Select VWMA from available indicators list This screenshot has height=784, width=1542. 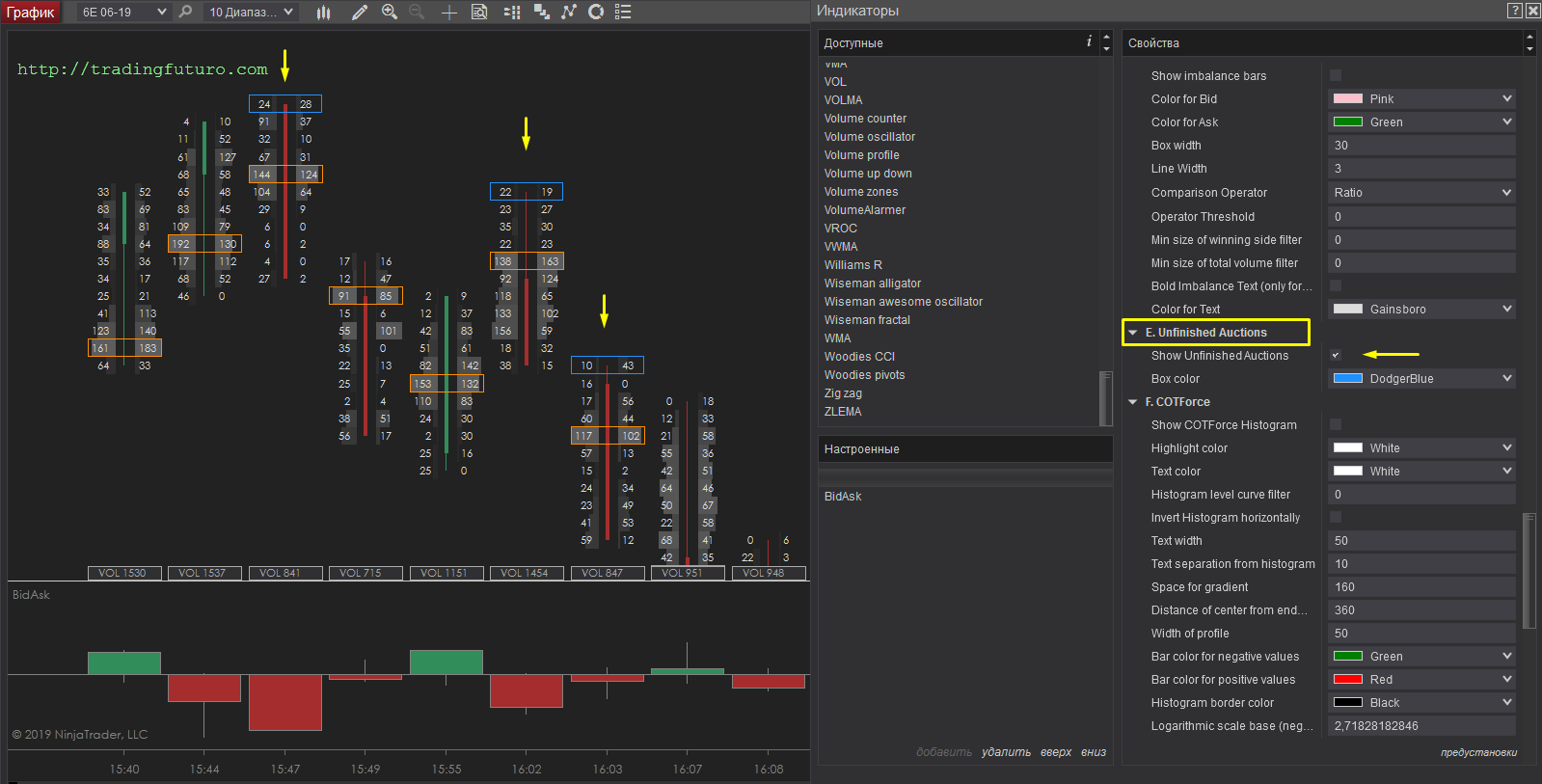point(841,247)
